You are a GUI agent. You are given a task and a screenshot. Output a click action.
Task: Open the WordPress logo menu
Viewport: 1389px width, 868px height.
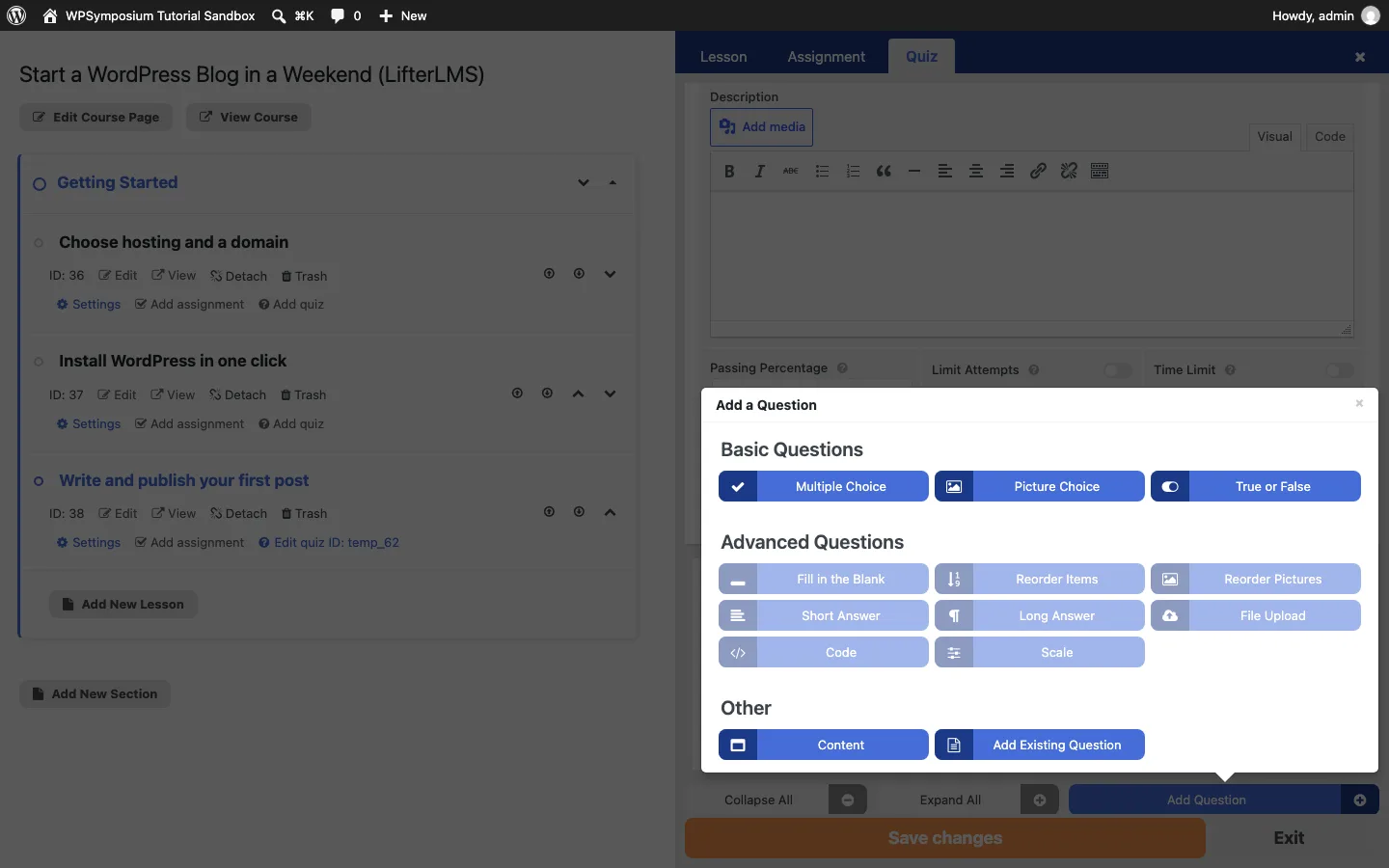(x=16, y=15)
